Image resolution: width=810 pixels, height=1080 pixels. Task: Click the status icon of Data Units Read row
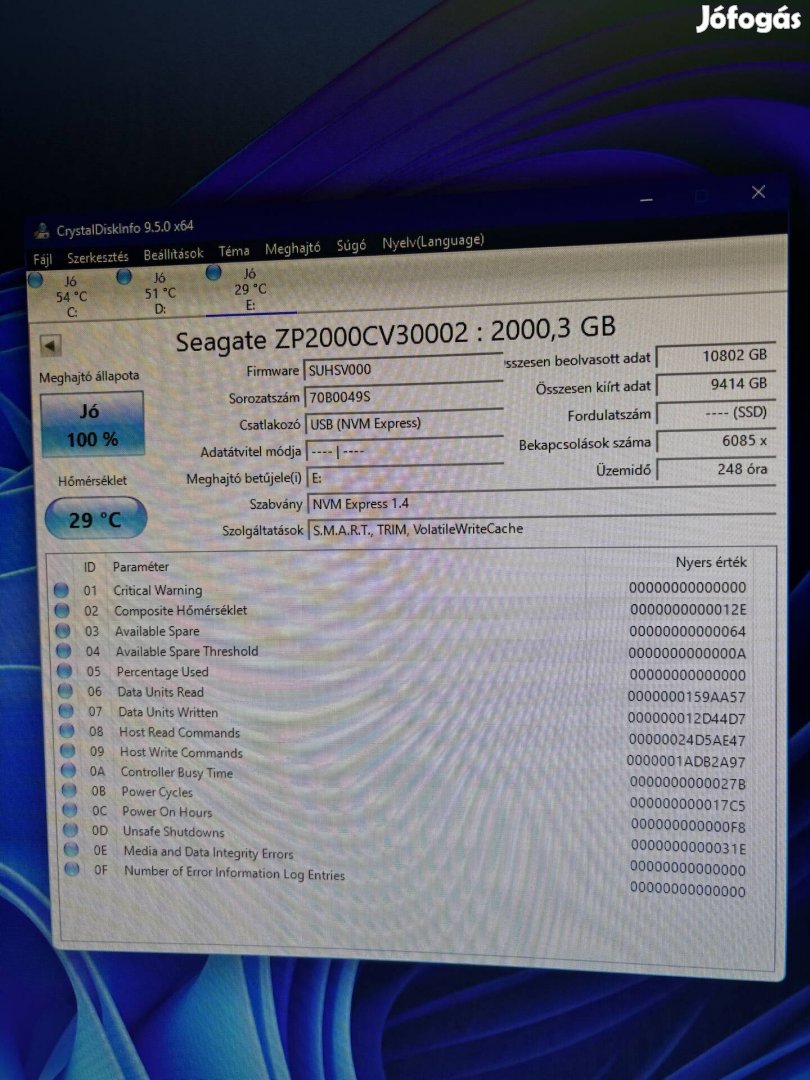point(65,690)
